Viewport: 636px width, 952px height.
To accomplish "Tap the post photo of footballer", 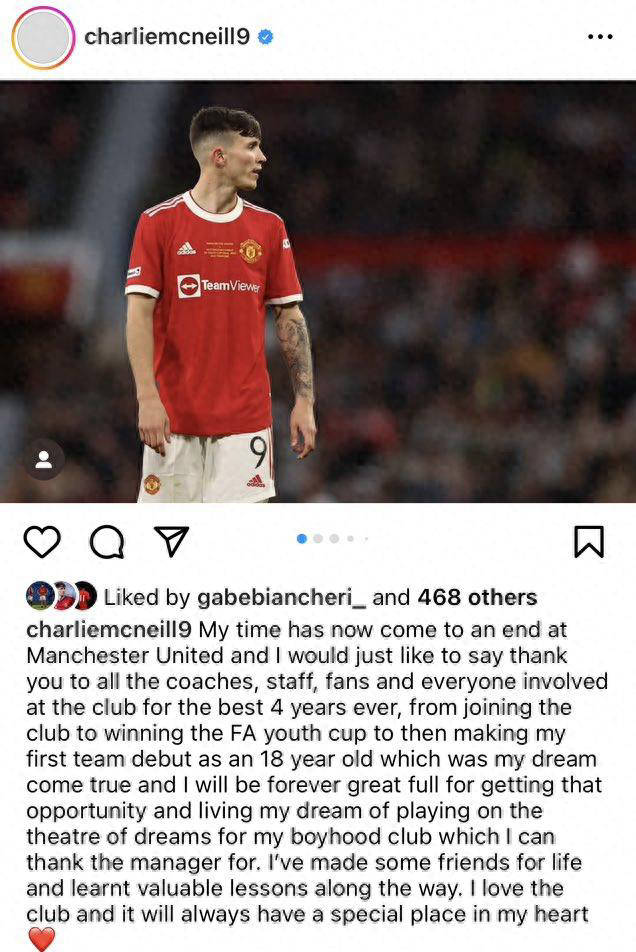I will [x=318, y=291].
